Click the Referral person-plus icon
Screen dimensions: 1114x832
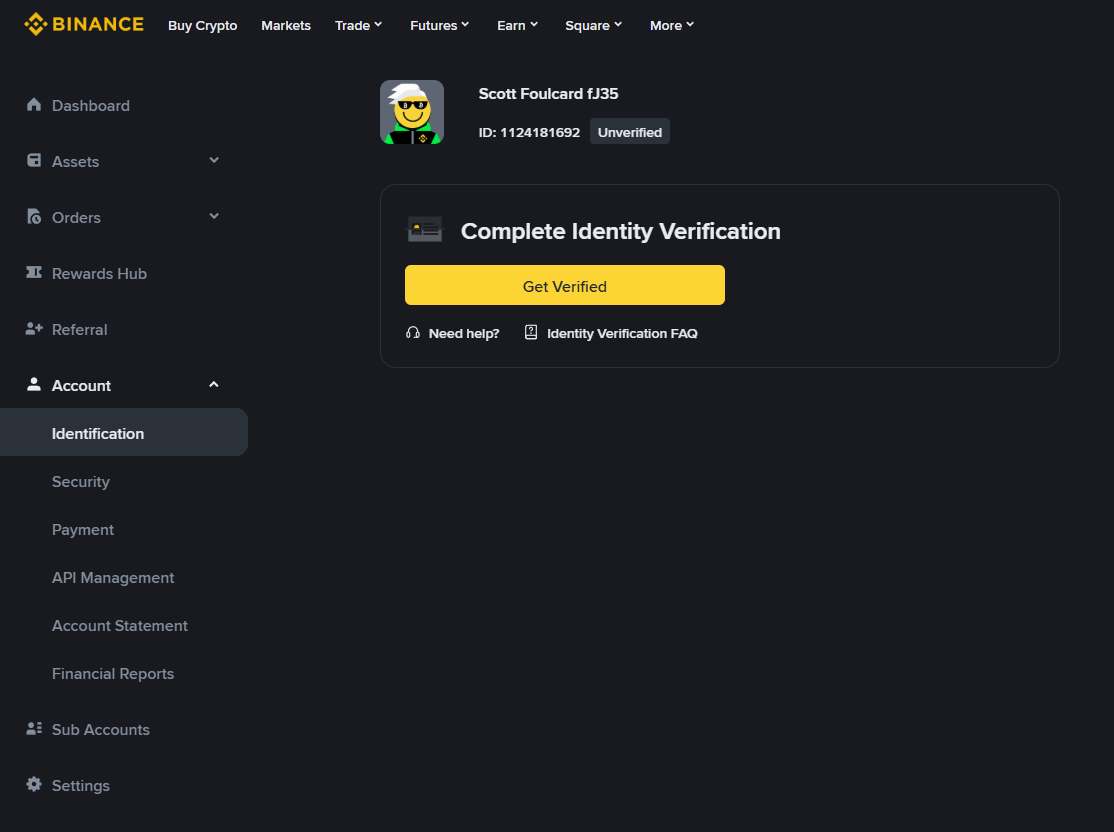(34, 329)
